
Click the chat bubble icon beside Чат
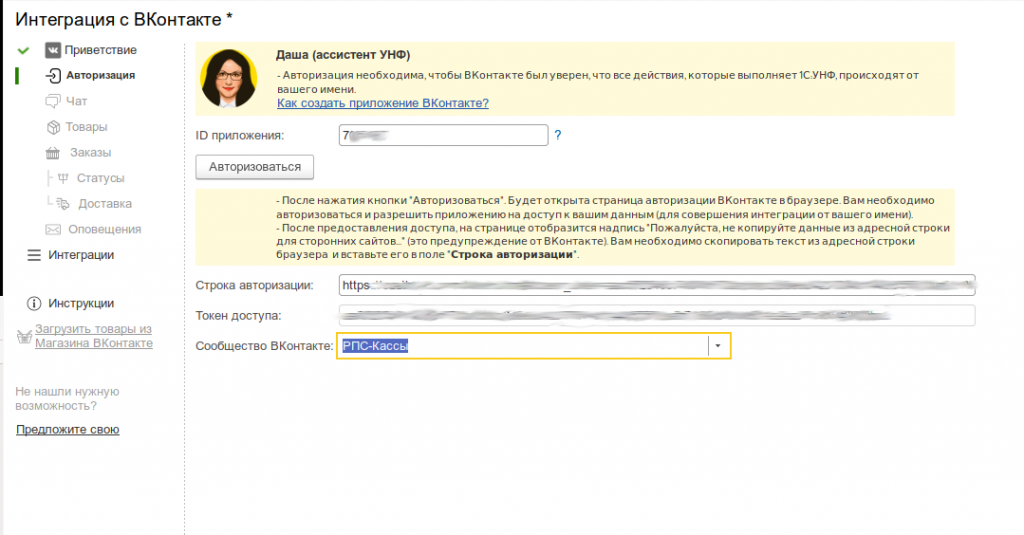tap(53, 101)
